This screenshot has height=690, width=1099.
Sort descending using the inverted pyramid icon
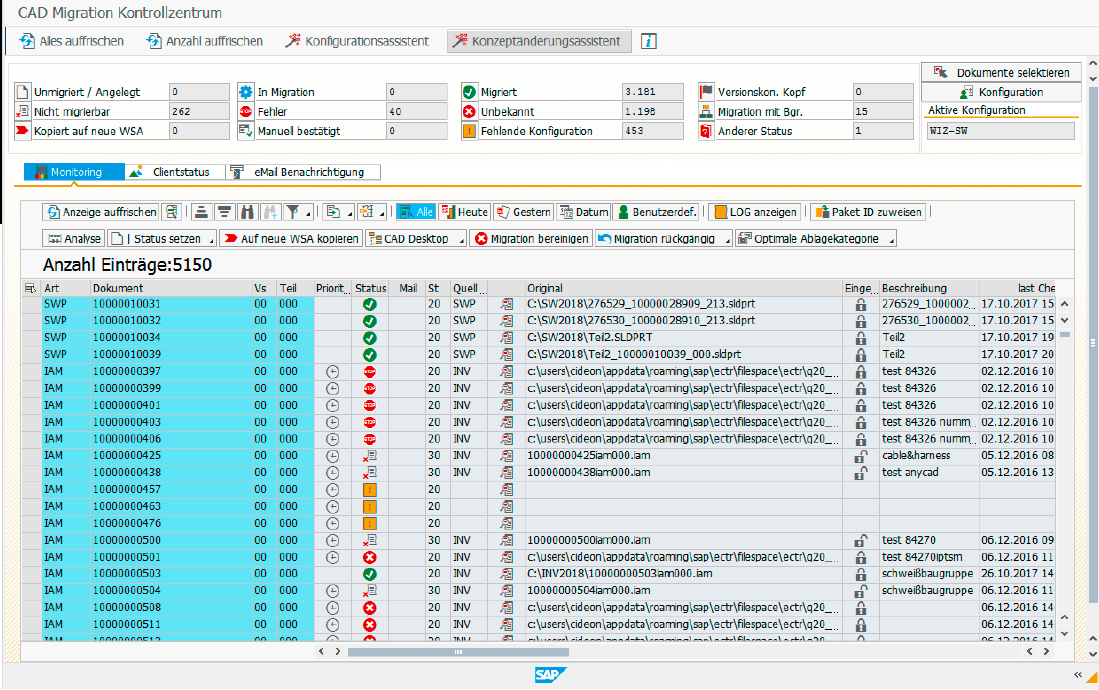[x=224, y=212]
